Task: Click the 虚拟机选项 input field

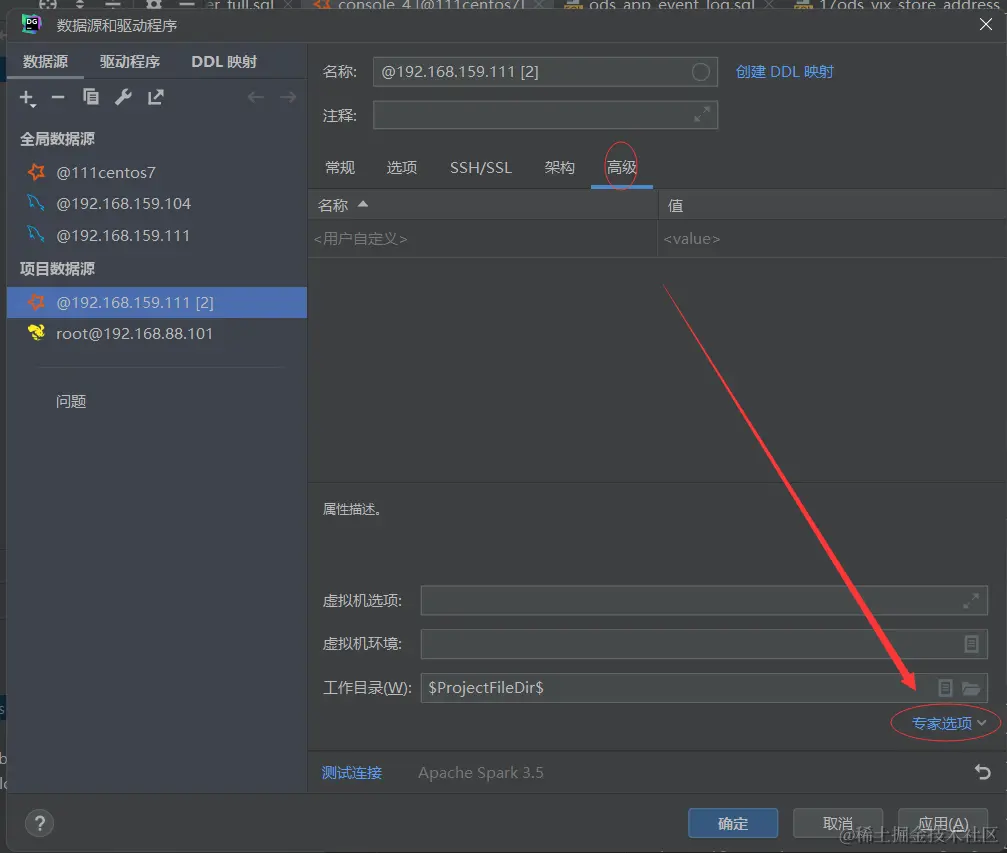Action: (x=704, y=601)
